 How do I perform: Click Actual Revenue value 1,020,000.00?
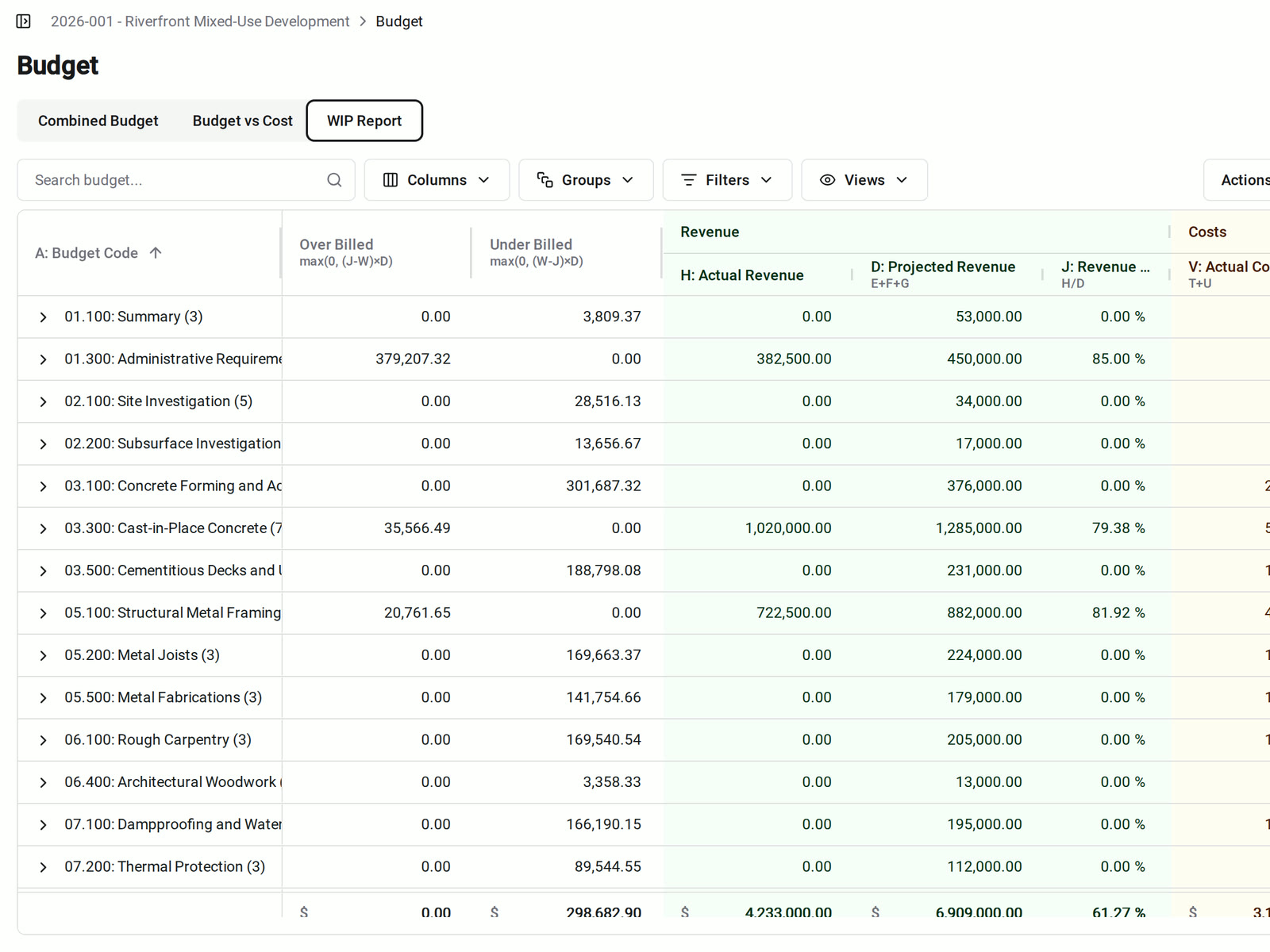(788, 528)
